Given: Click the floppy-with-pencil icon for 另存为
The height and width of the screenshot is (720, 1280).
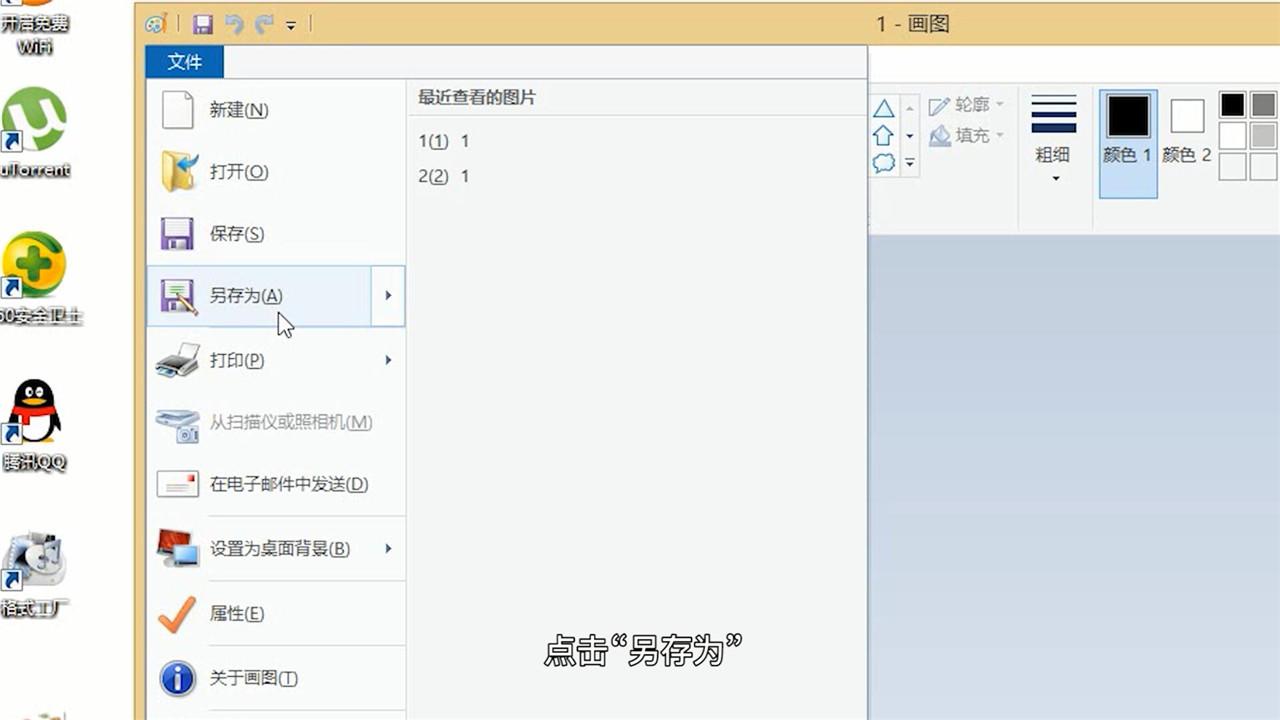Looking at the screenshot, I should coord(178,296).
